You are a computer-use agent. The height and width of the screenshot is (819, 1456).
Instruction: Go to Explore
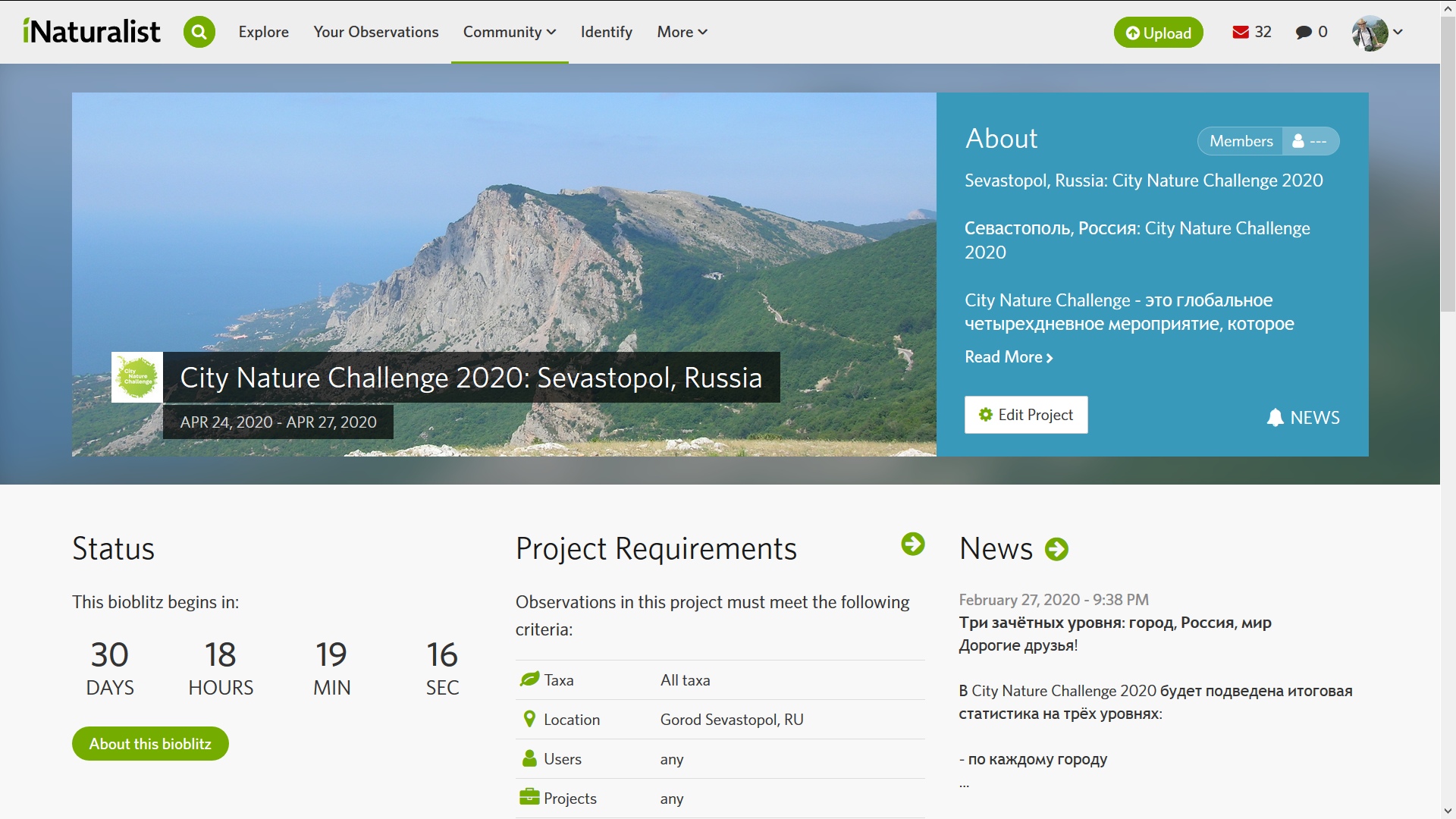click(x=263, y=32)
